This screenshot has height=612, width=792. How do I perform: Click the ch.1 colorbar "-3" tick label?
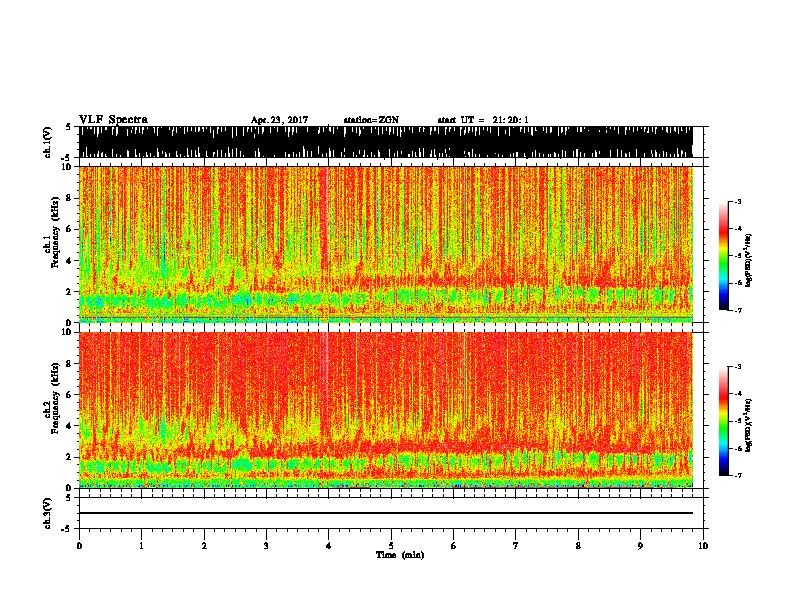coord(738,201)
